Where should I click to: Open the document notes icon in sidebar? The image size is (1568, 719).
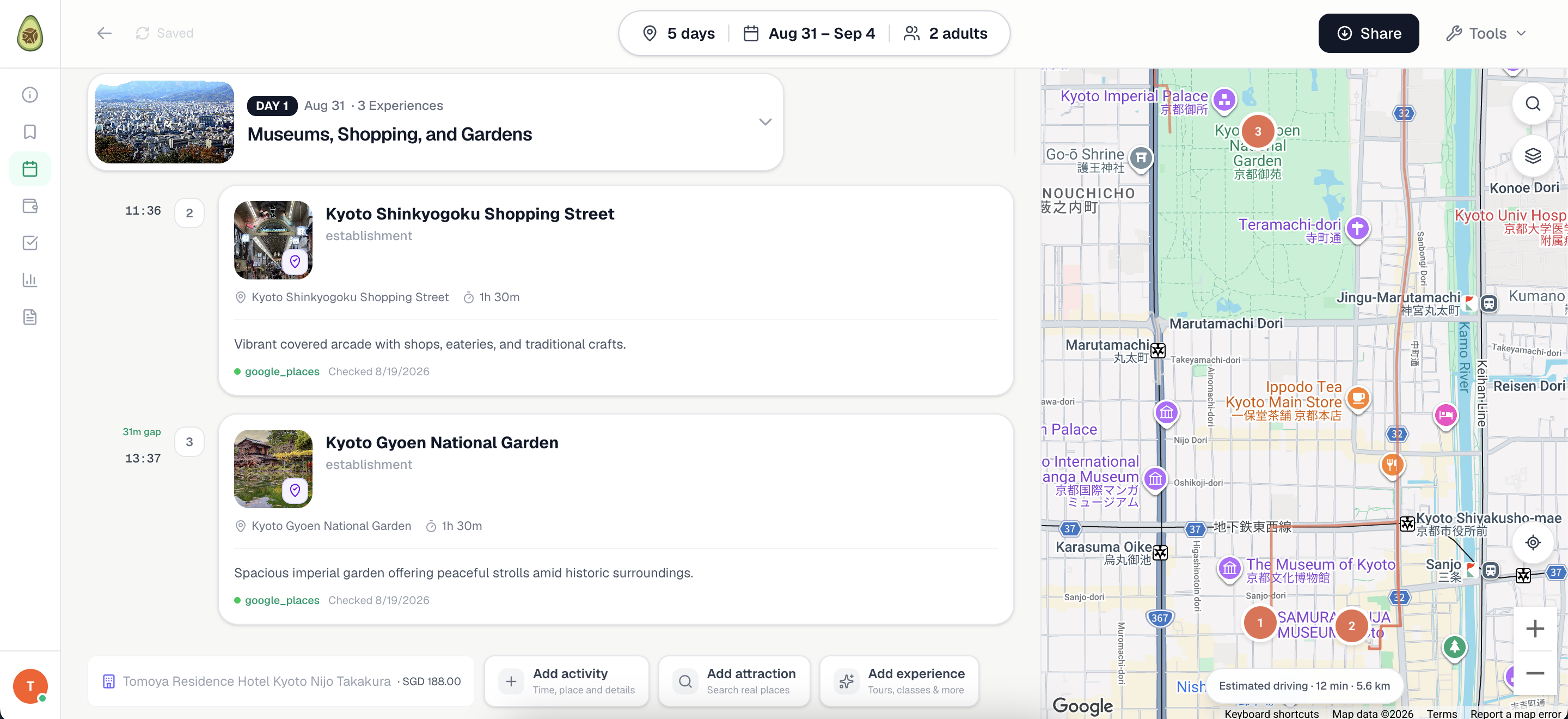click(30, 317)
